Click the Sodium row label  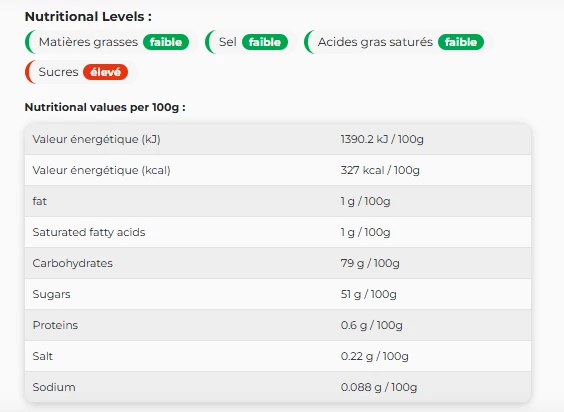(54, 387)
